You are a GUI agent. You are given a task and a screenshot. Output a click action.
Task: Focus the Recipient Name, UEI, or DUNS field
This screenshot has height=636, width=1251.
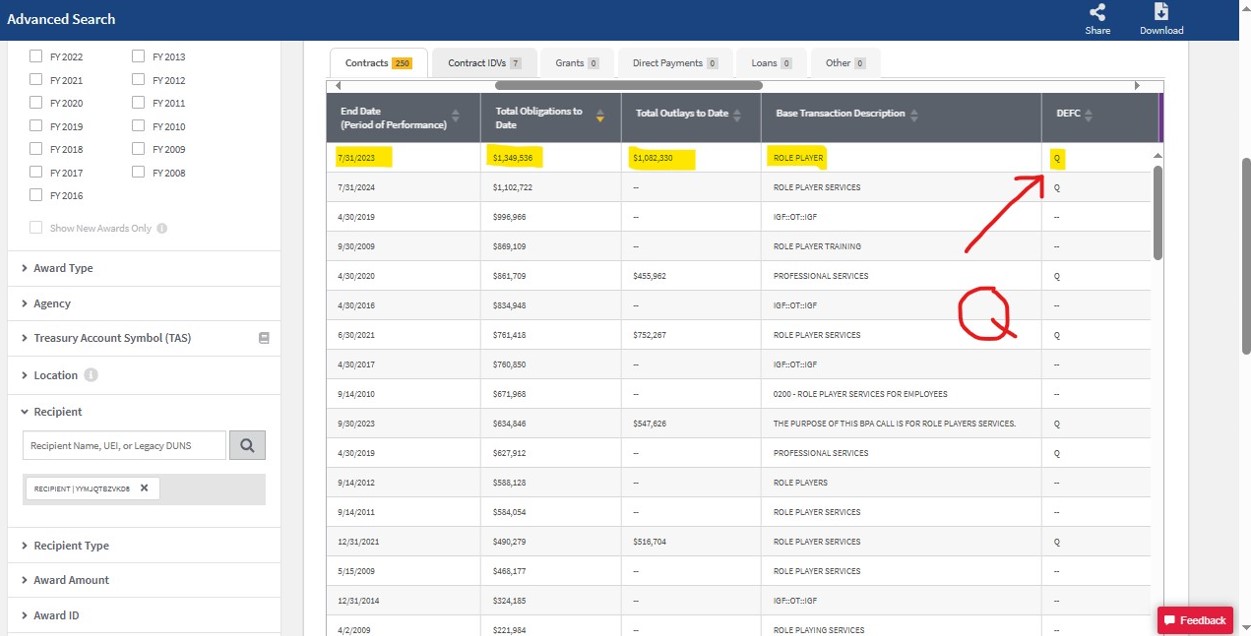click(x=124, y=445)
